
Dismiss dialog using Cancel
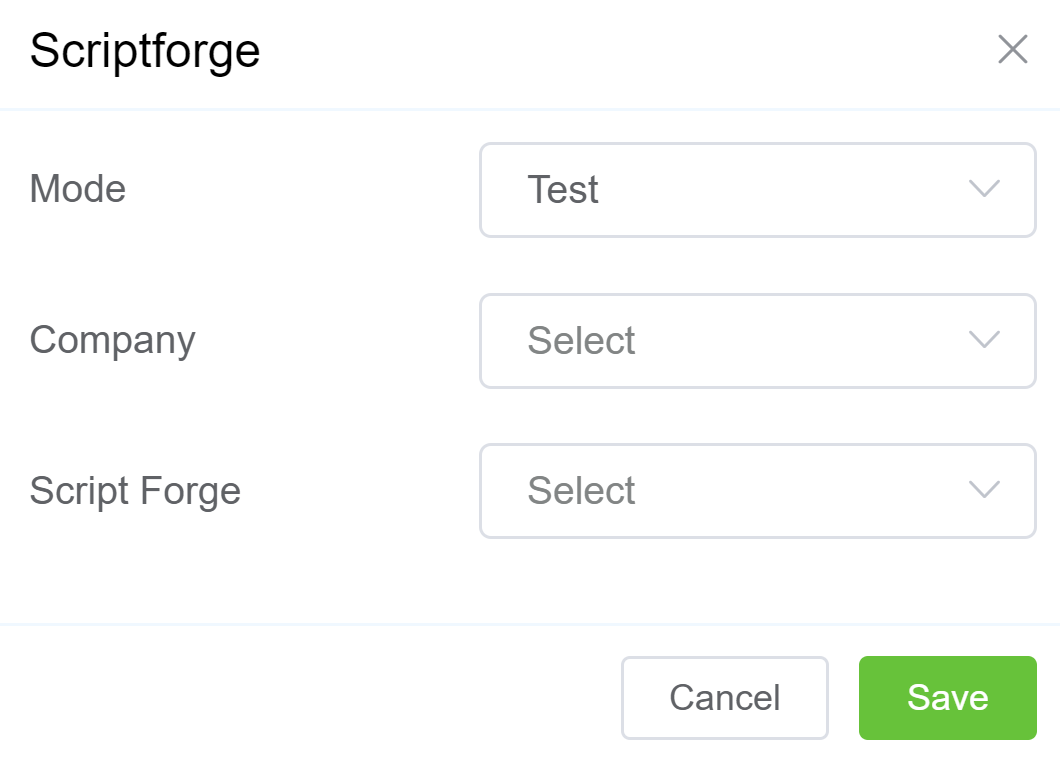724,697
